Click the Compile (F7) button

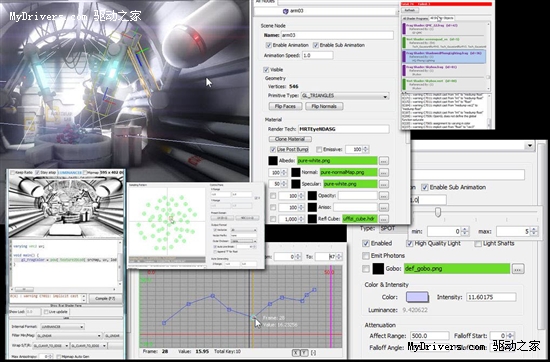click(105, 299)
